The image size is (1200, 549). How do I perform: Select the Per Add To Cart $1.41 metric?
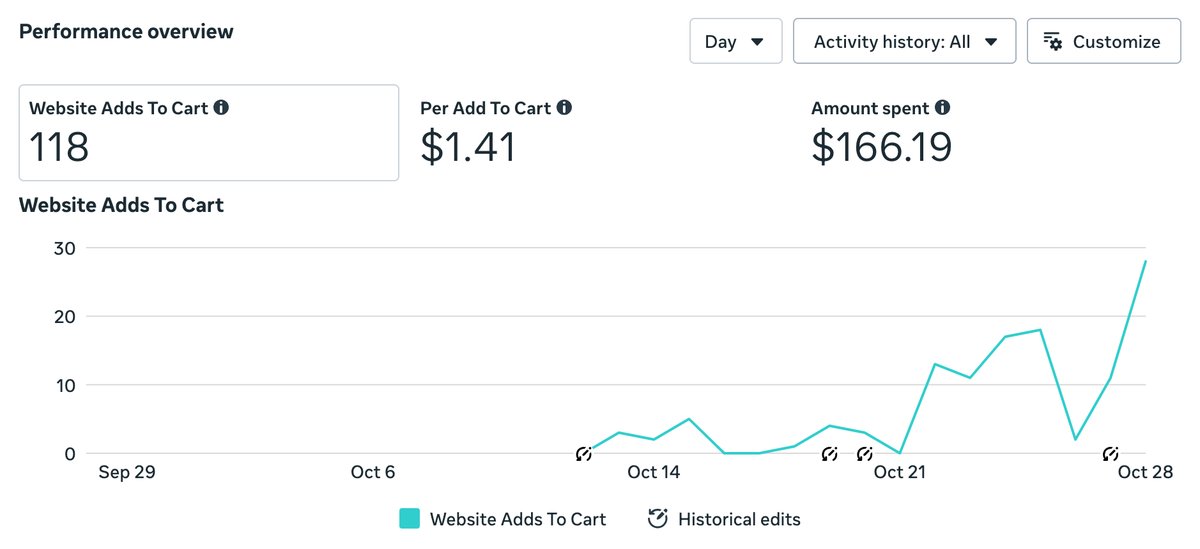(496, 133)
